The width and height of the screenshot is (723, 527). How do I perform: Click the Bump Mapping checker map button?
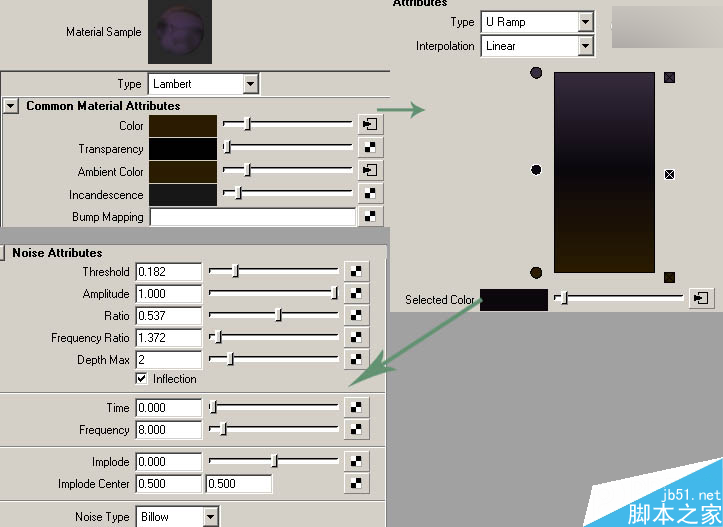(370, 216)
